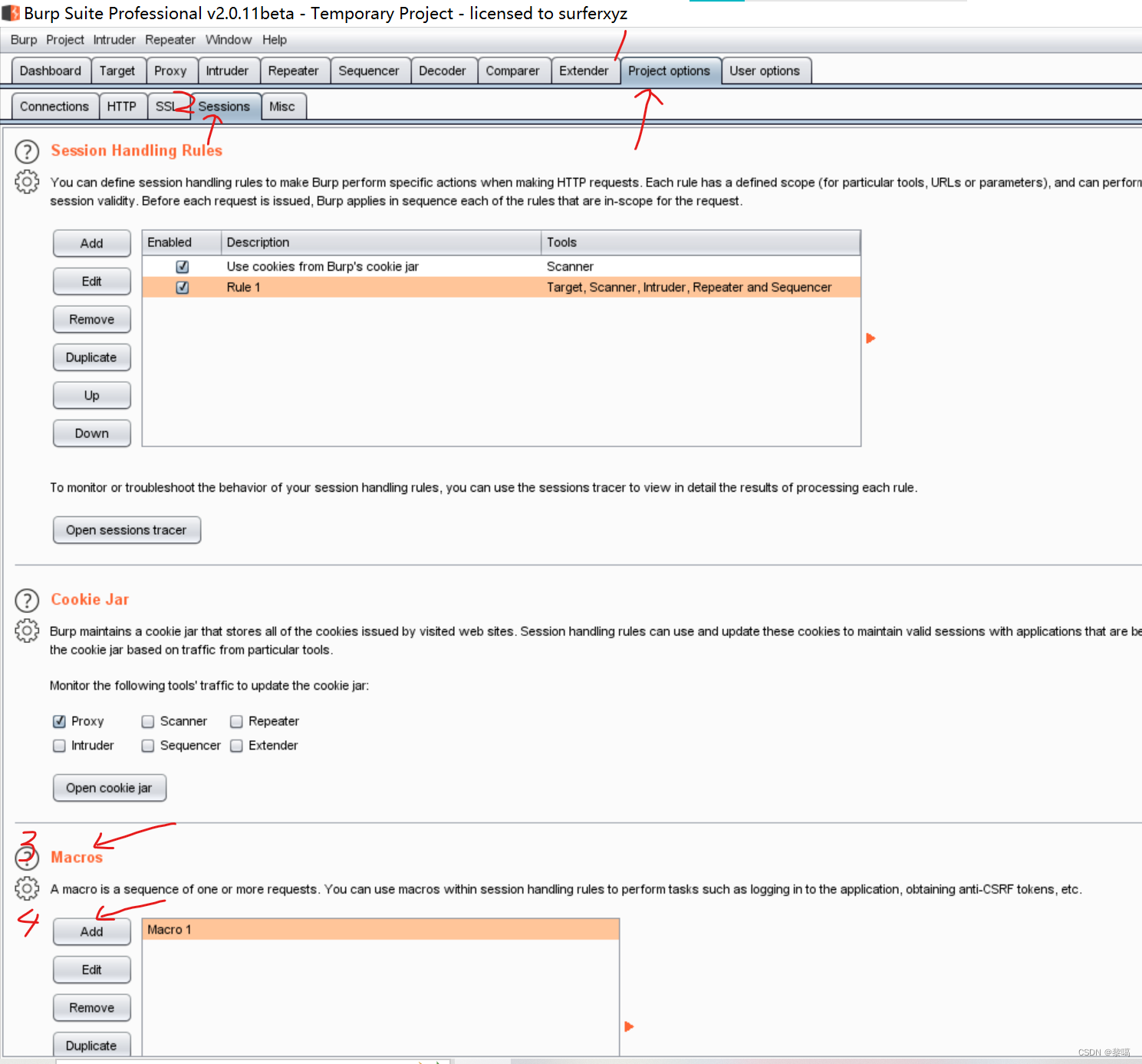
Task: Open the HTTP sub-tab
Action: point(122,107)
